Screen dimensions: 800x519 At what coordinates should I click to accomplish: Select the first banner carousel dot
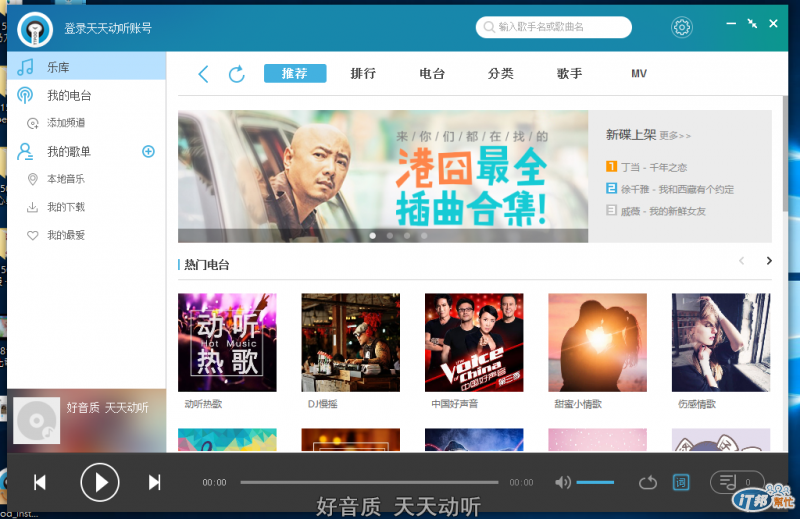click(373, 236)
